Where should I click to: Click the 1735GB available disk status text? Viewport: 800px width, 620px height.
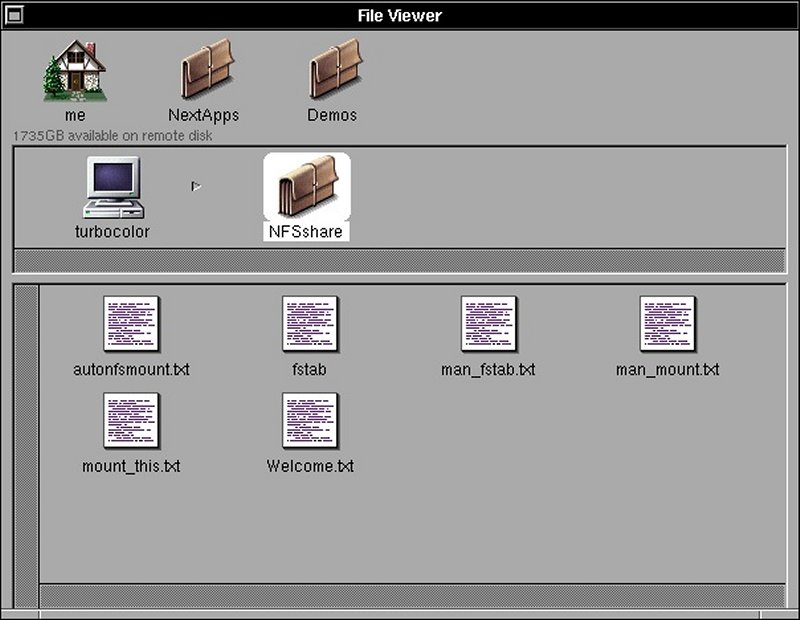pos(112,135)
